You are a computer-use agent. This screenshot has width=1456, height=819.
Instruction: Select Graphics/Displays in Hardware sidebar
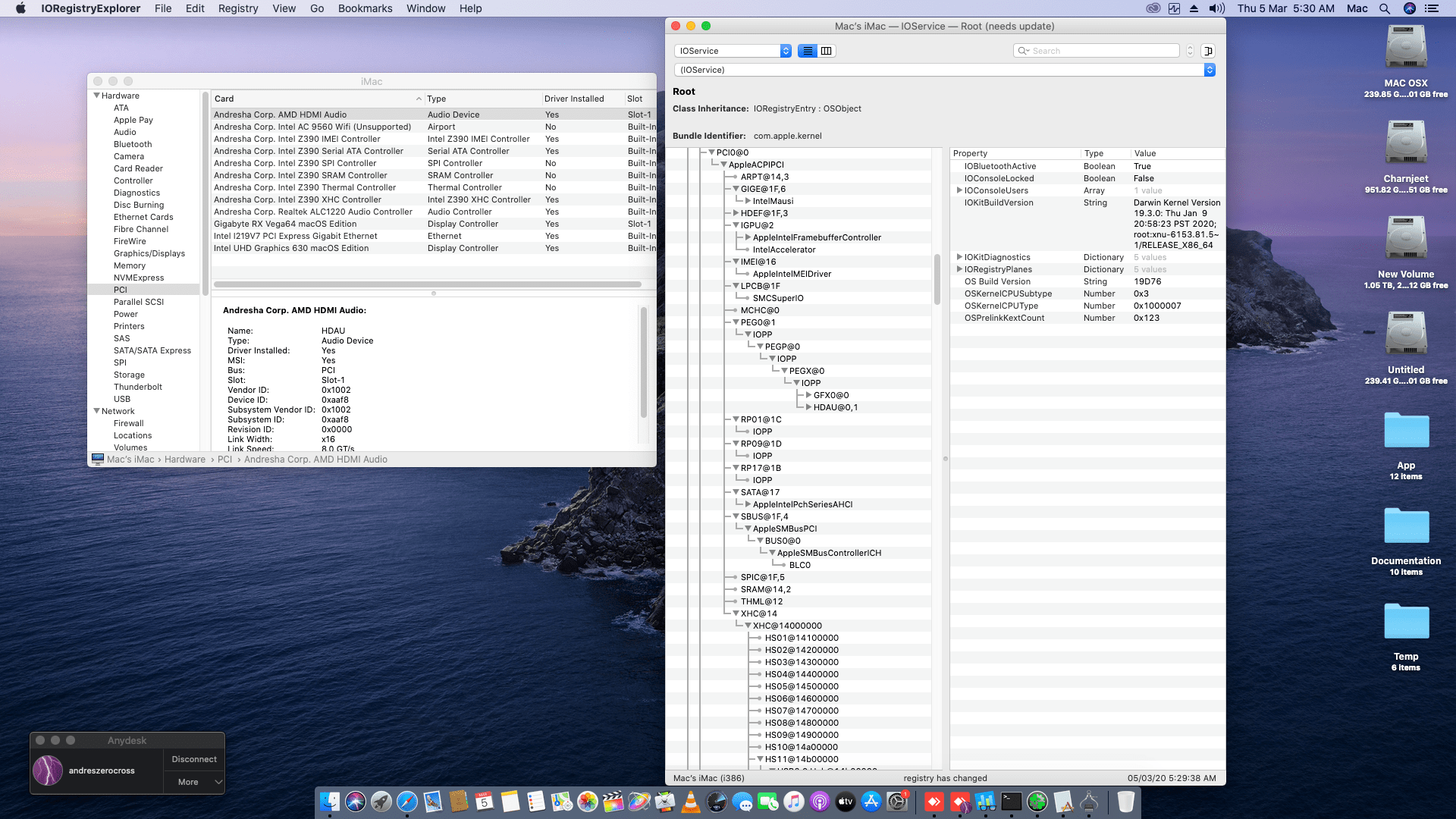[149, 253]
